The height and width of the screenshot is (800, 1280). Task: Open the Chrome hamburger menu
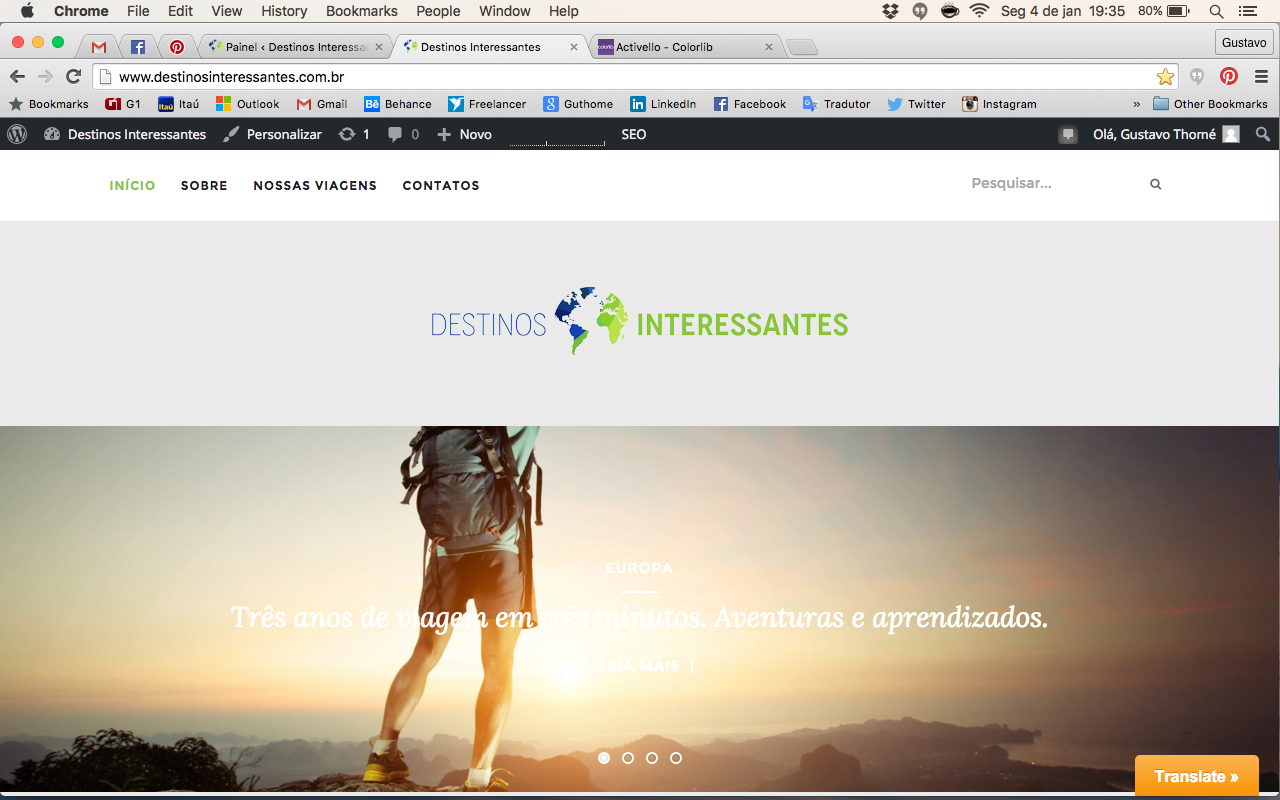coord(1261,76)
